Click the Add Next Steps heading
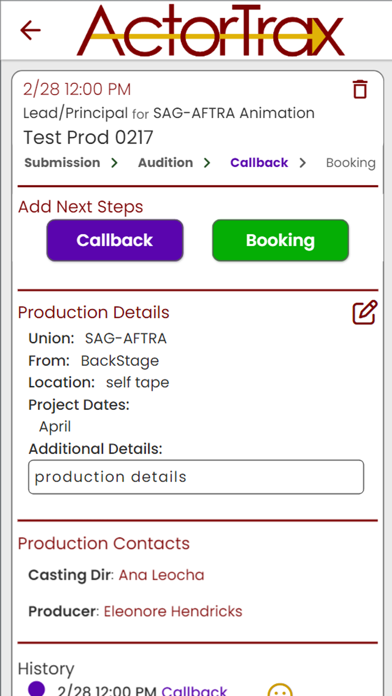Screen dimensions: 392x696 tap(80, 207)
